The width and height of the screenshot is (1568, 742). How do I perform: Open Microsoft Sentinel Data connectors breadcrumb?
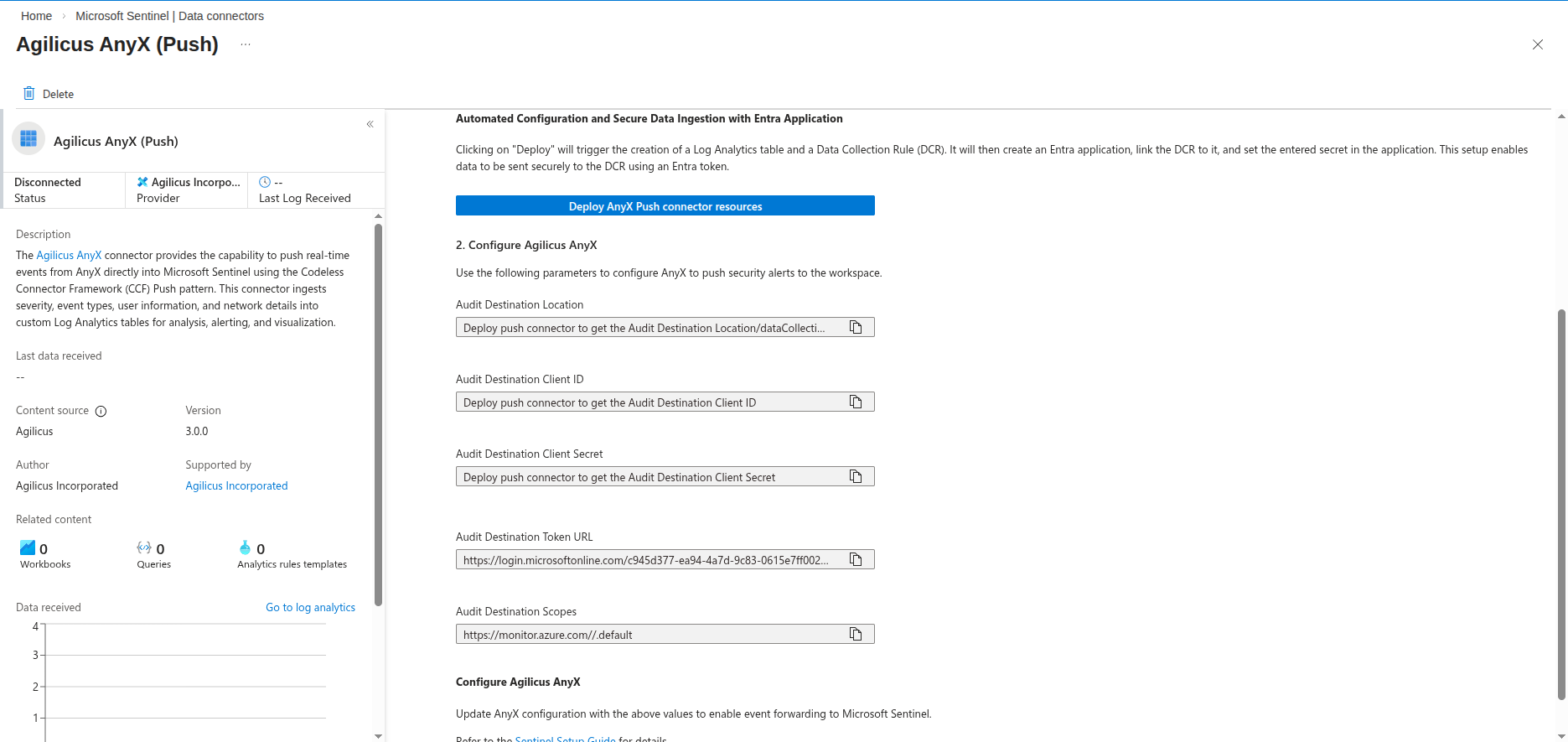pyautogui.click(x=170, y=15)
